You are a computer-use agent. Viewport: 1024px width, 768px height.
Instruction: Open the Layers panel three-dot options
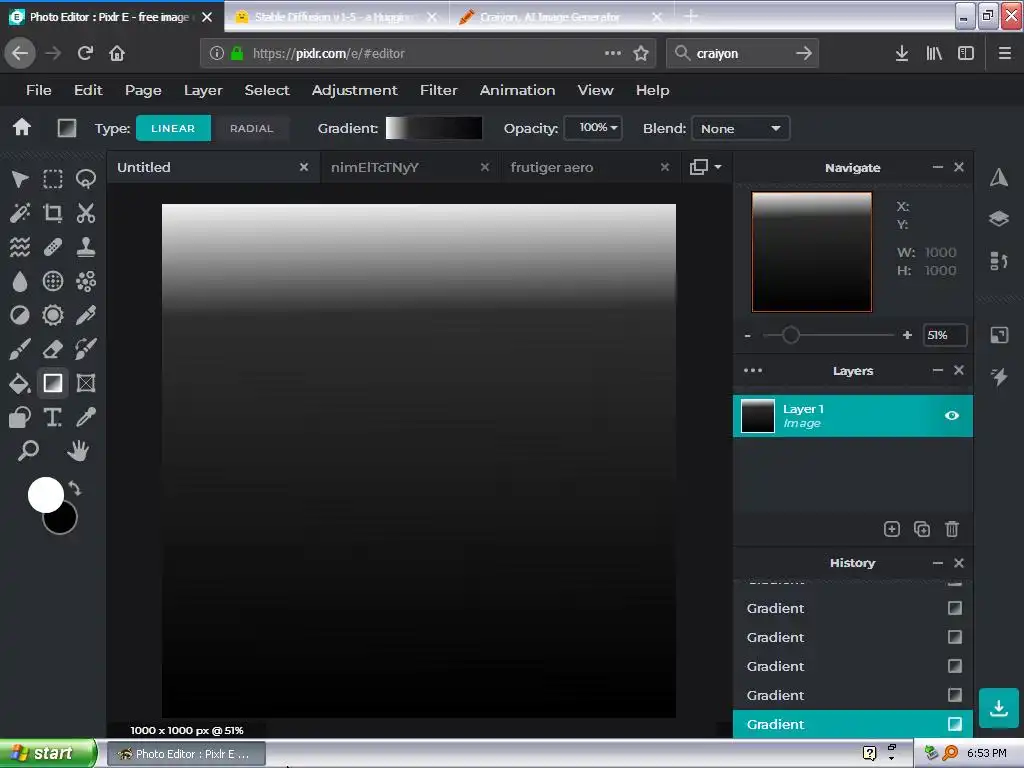[x=752, y=370]
